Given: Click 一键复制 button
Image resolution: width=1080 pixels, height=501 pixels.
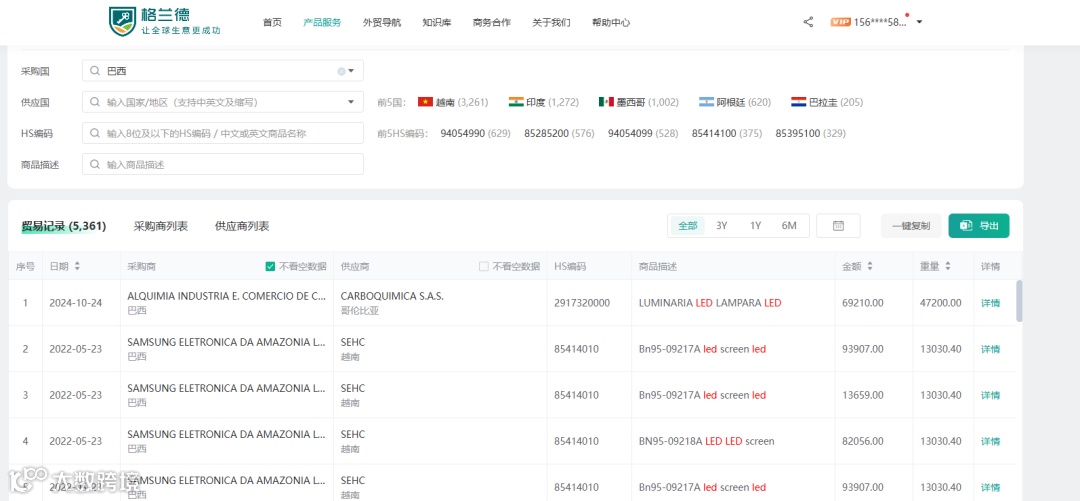Looking at the screenshot, I should [x=911, y=225].
